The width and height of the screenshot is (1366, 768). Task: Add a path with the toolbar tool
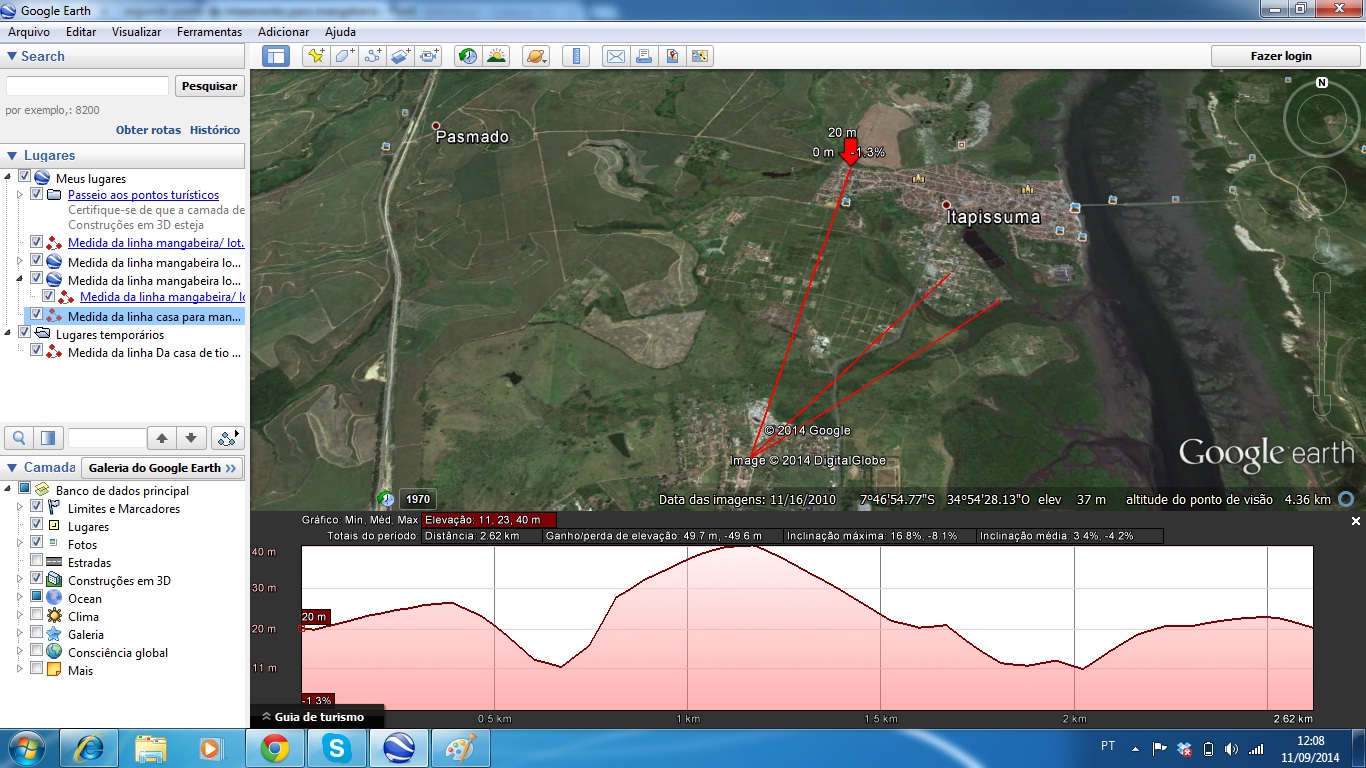click(373, 56)
